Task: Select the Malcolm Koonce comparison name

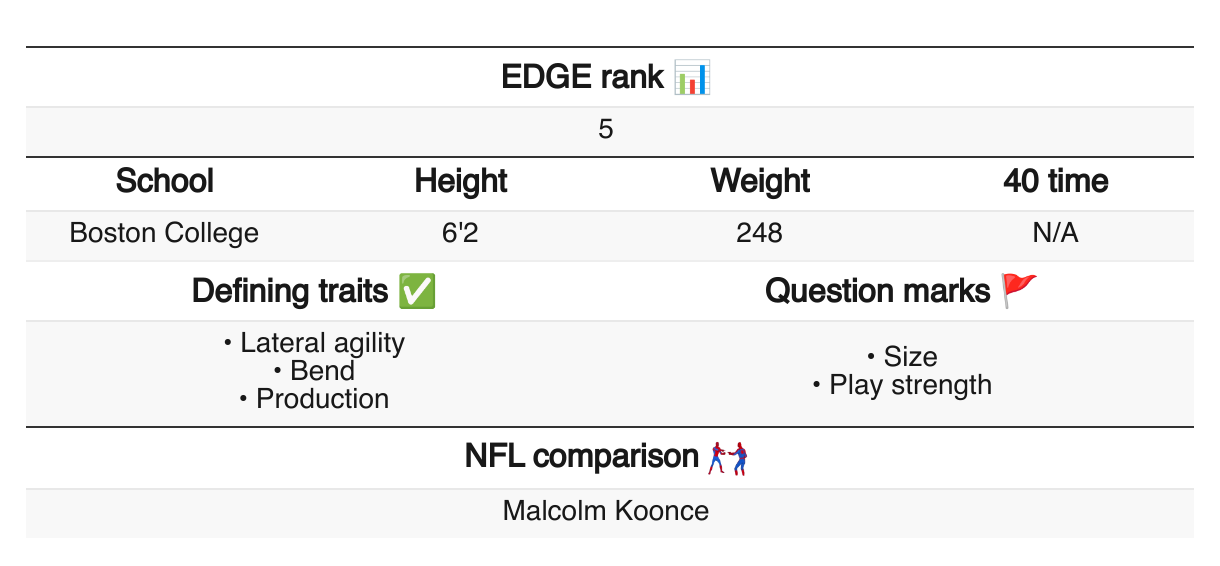Action: [x=606, y=511]
